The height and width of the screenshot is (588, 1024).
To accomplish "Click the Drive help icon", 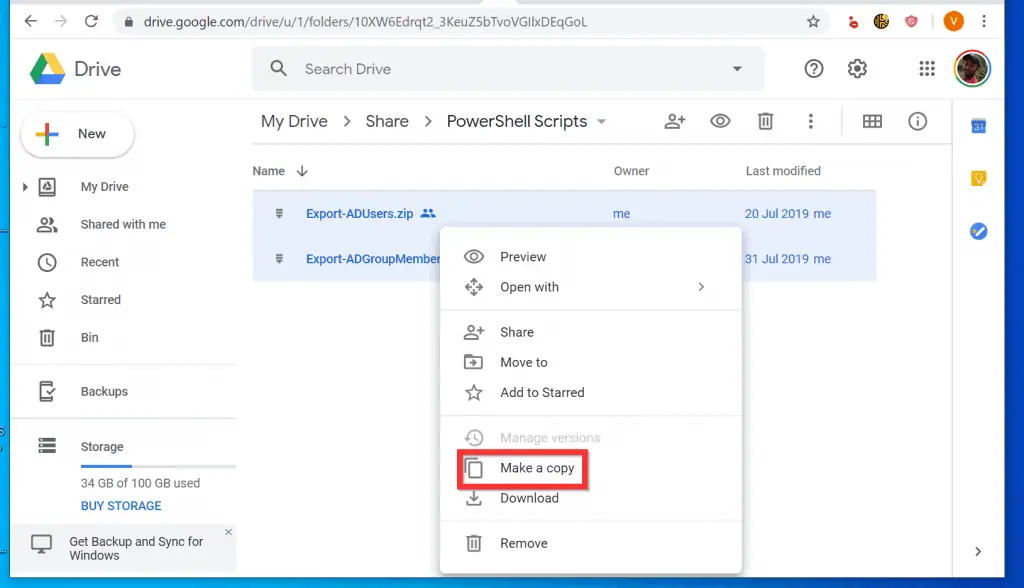I will tap(813, 68).
